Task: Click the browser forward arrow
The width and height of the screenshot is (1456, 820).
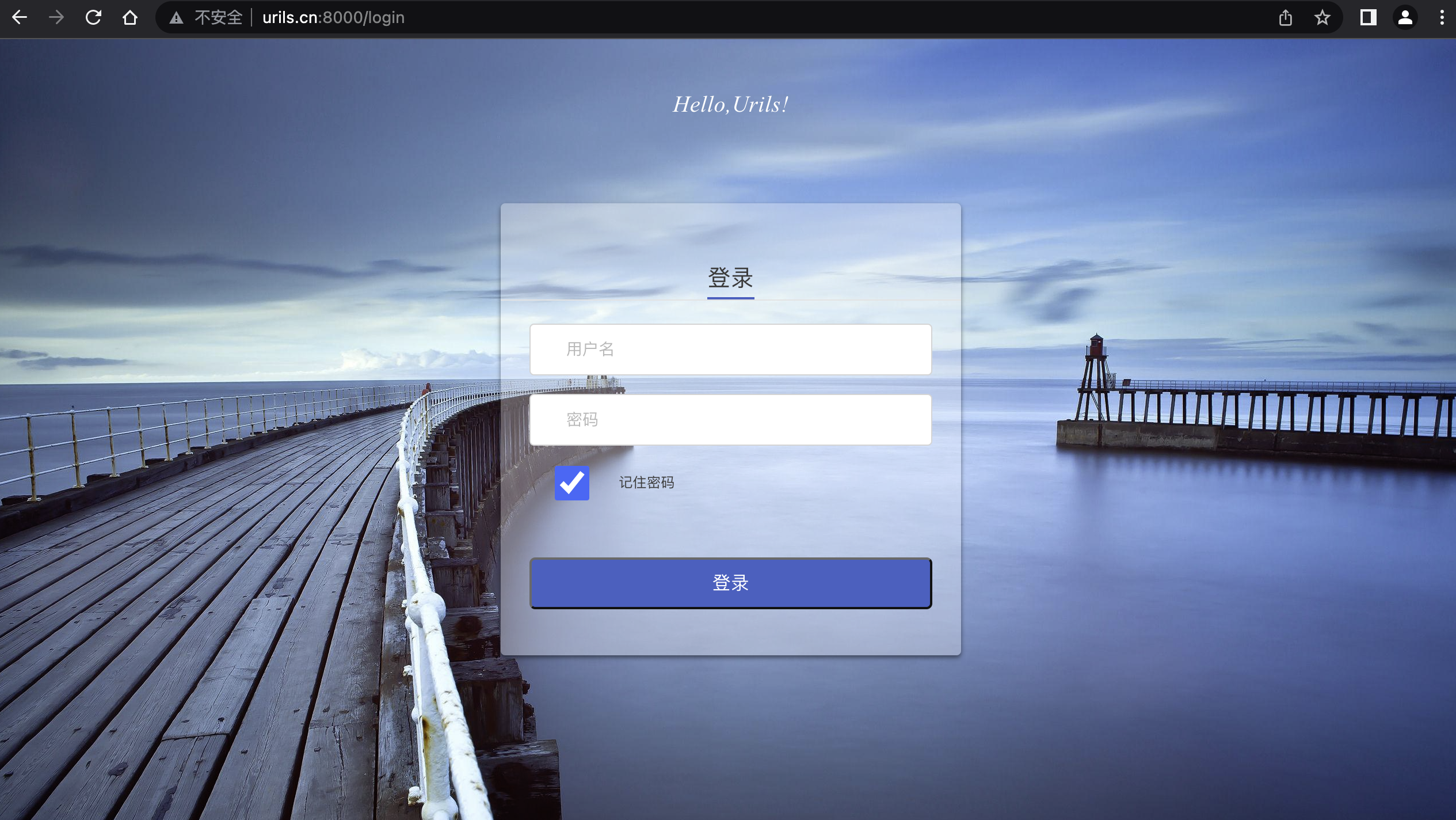Action: coord(56,17)
